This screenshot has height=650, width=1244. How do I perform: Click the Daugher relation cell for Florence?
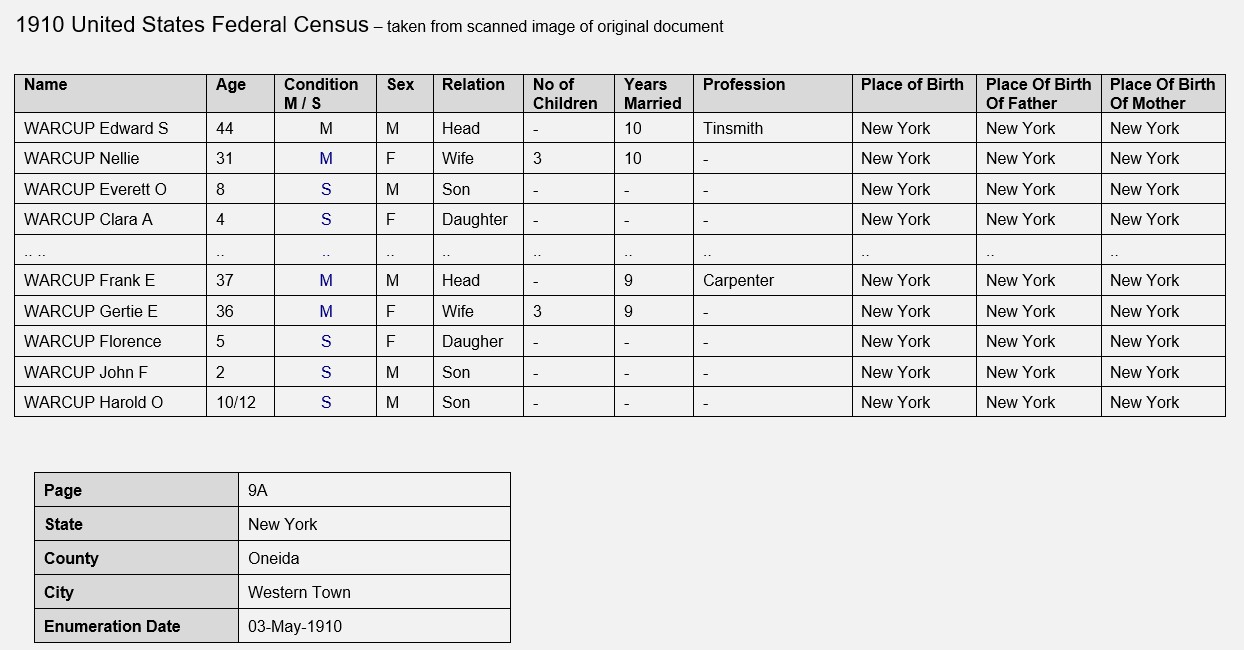point(478,341)
